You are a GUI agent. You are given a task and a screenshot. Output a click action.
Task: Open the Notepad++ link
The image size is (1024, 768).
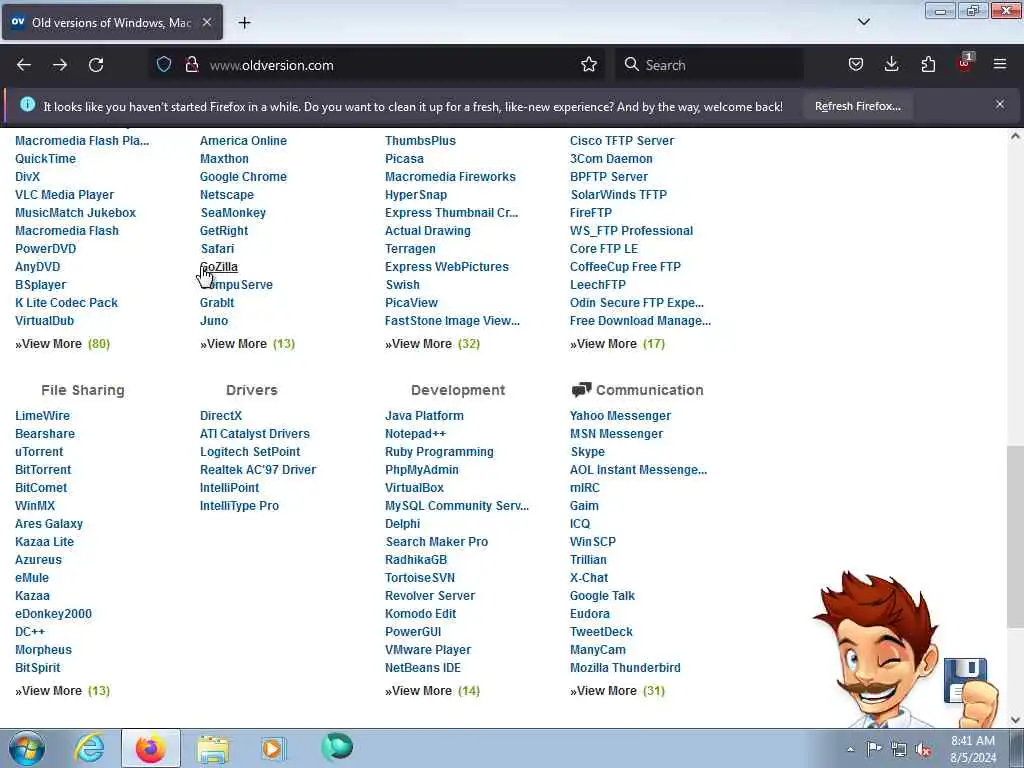pos(415,434)
